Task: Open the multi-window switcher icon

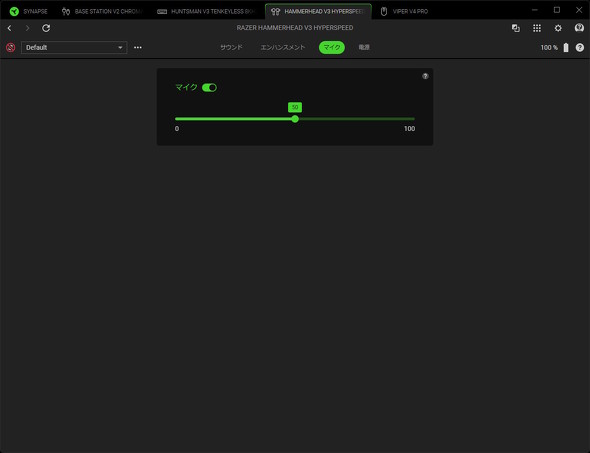Action: pos(515,28)
